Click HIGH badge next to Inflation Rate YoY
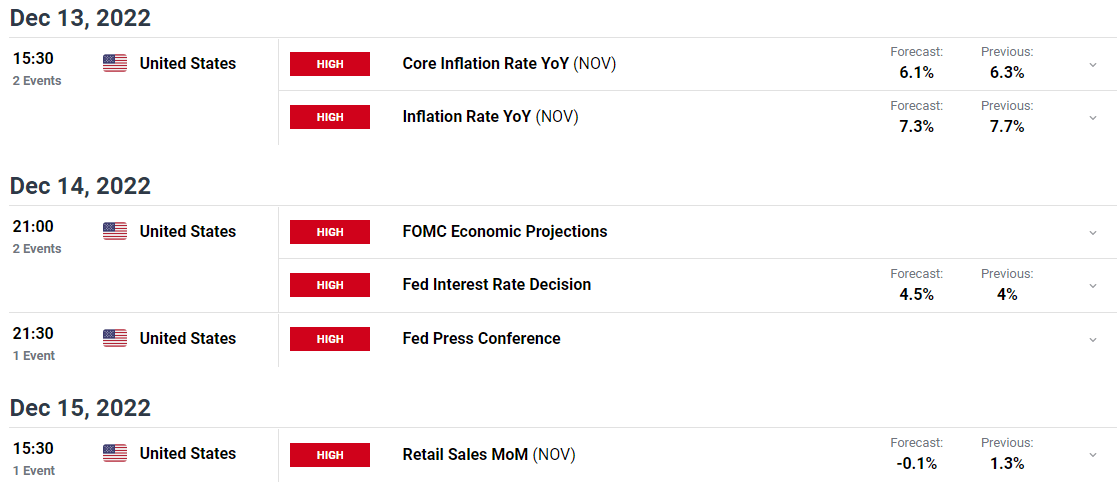This screenshot has width=1119, height=485. (330, 117)
